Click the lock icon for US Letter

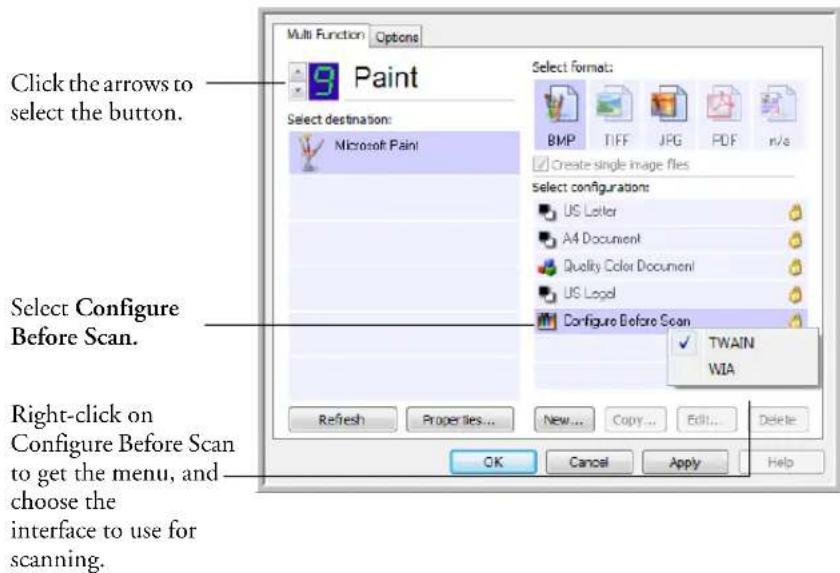[796, 213]
